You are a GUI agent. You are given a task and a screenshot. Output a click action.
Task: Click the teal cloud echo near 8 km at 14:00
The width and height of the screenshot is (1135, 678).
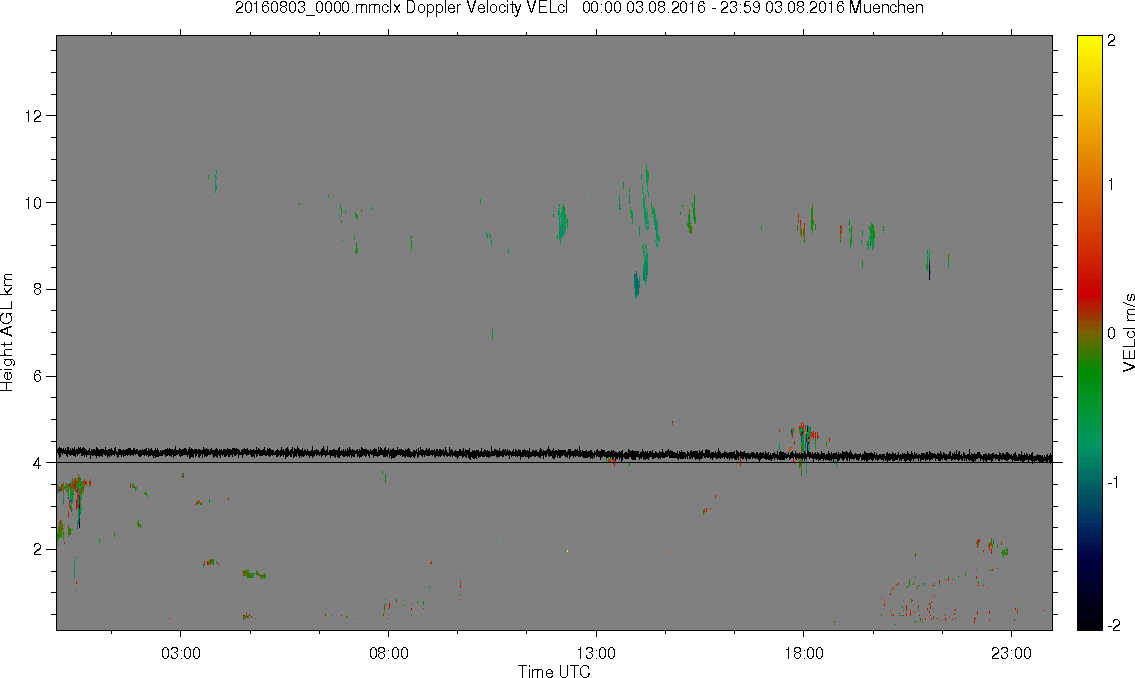coord(637,284)
